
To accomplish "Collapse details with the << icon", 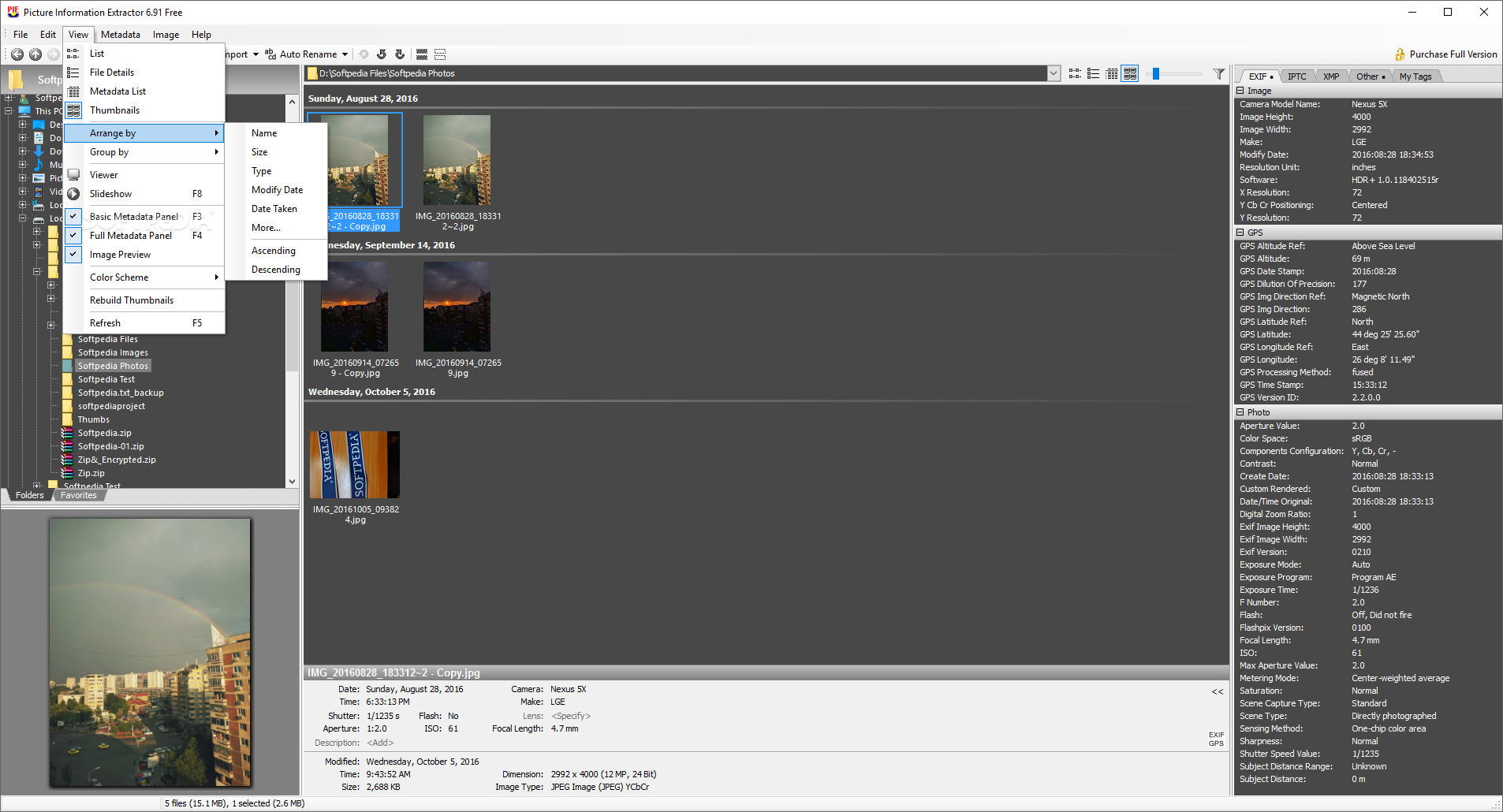I will pyautogui.click(x=1218, y=692).
